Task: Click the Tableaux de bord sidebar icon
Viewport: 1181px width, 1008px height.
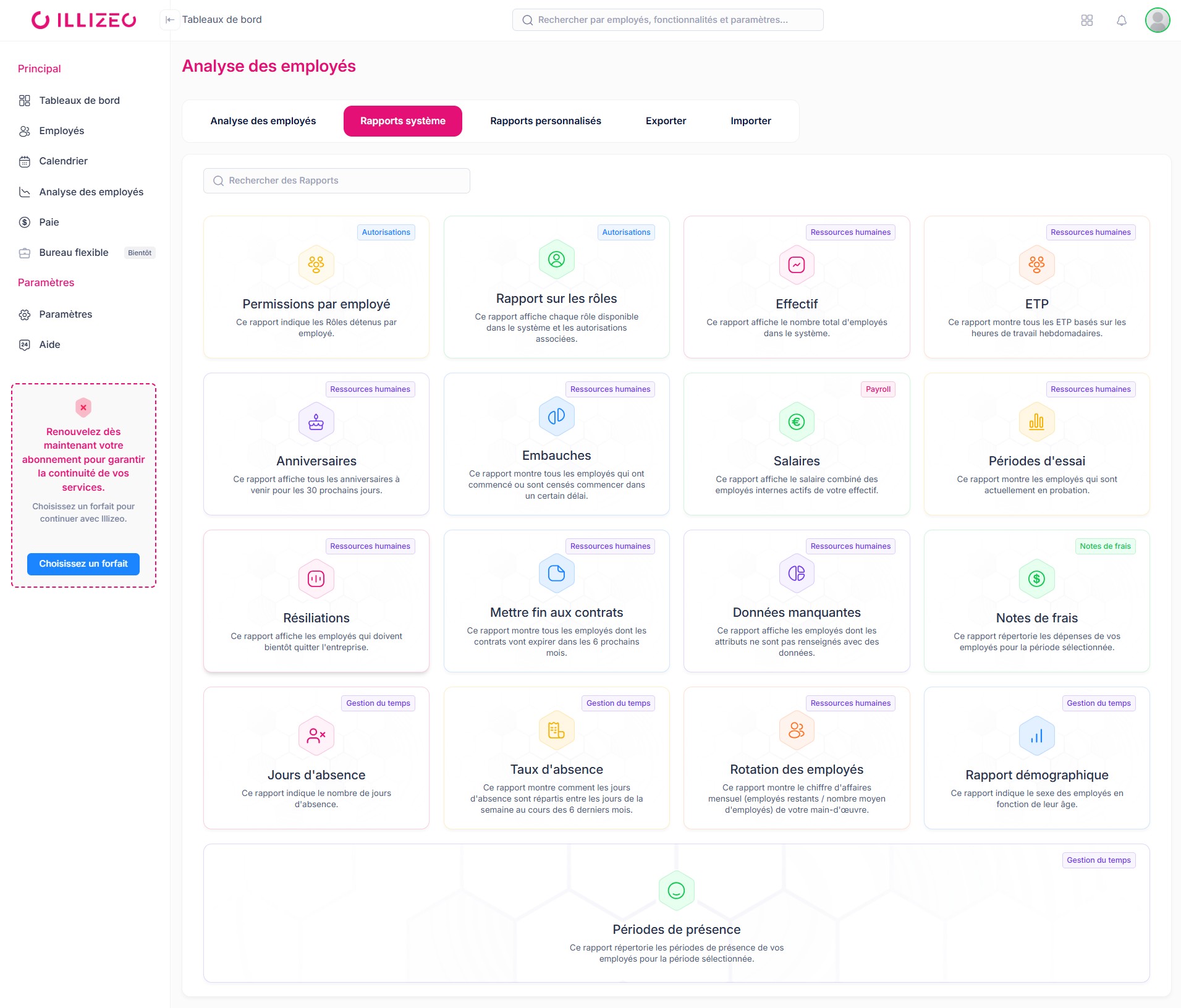Action: 25,100
